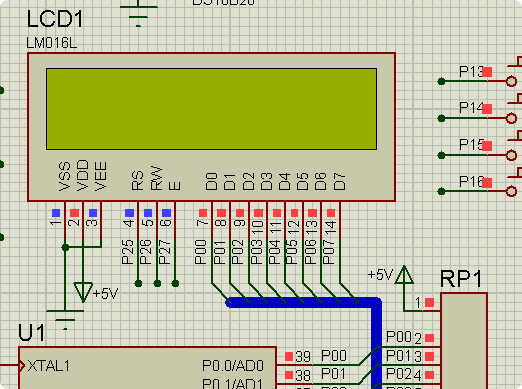Select the U1 microcontroller reference label
This screenshot has width=522, height=389.
(x=31, y=333)
